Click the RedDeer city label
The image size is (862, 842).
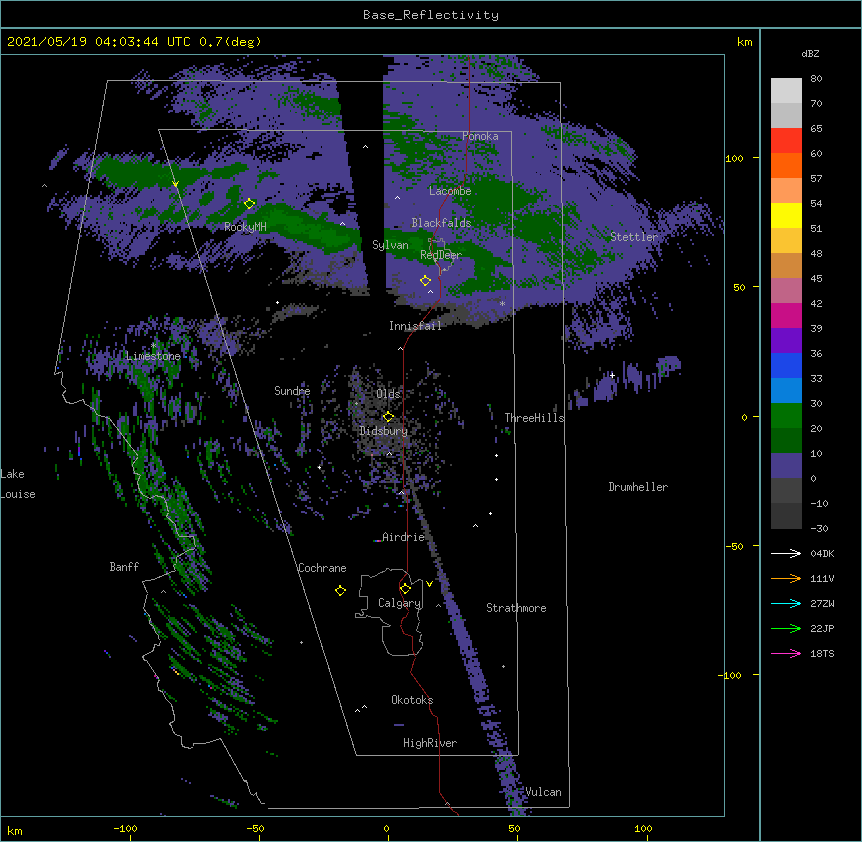point(441,255)
